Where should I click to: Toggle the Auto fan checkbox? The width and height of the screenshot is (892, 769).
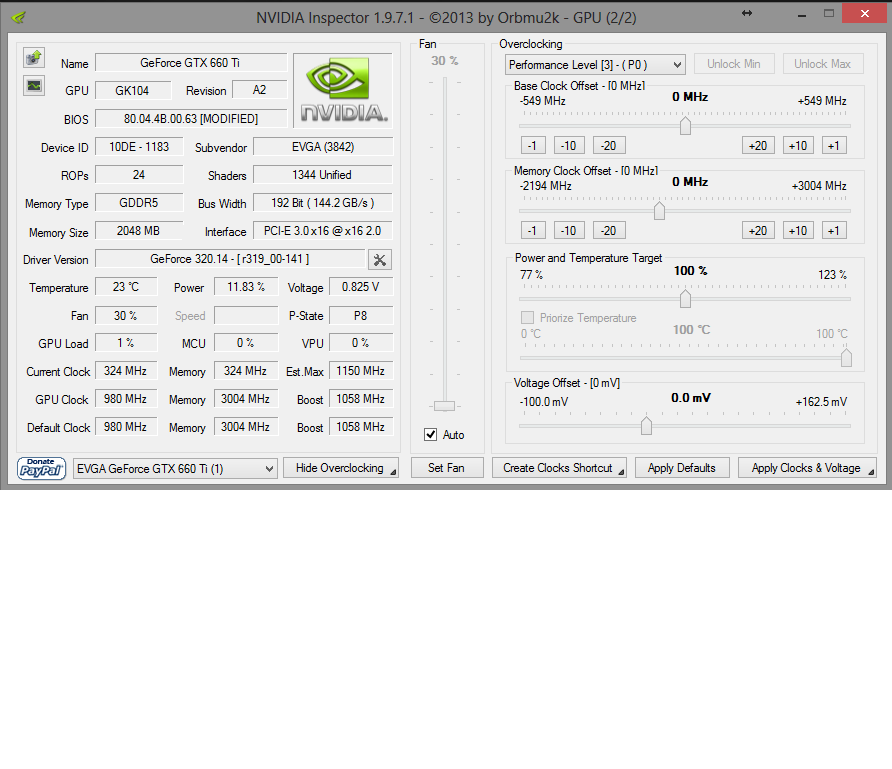(431, 435)
